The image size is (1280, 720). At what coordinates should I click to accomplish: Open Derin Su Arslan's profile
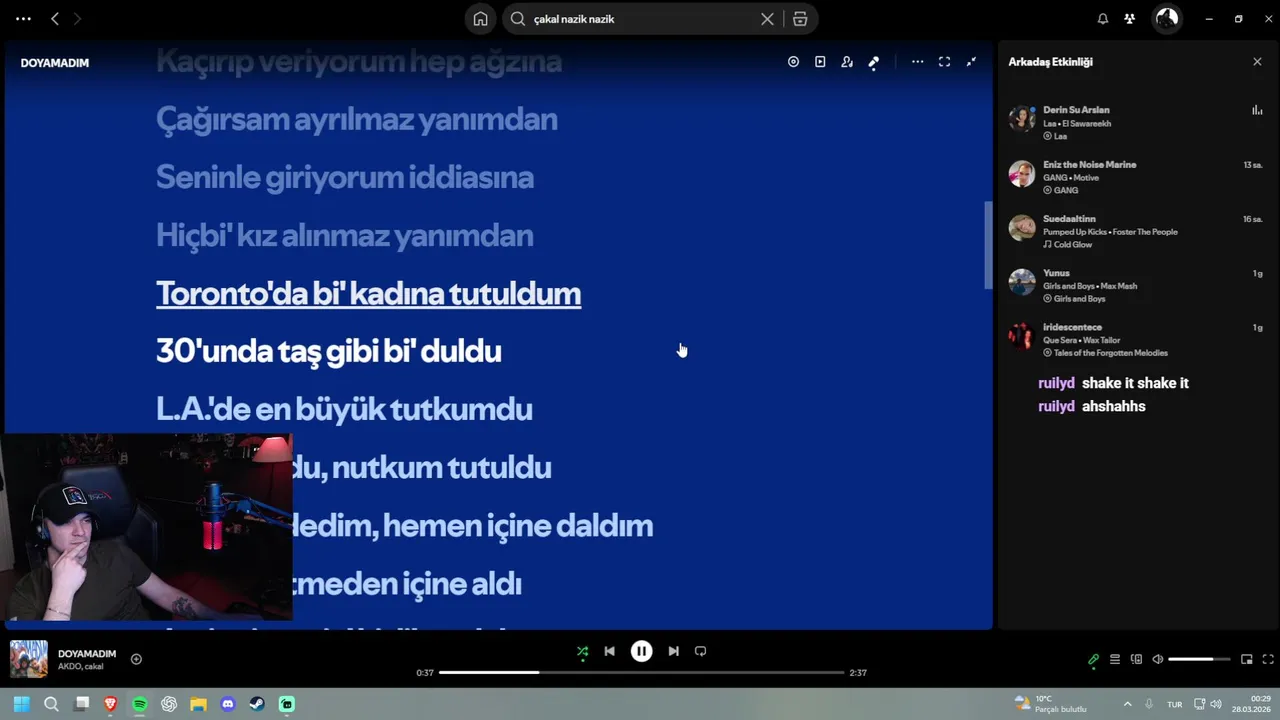click(1076, 110)
